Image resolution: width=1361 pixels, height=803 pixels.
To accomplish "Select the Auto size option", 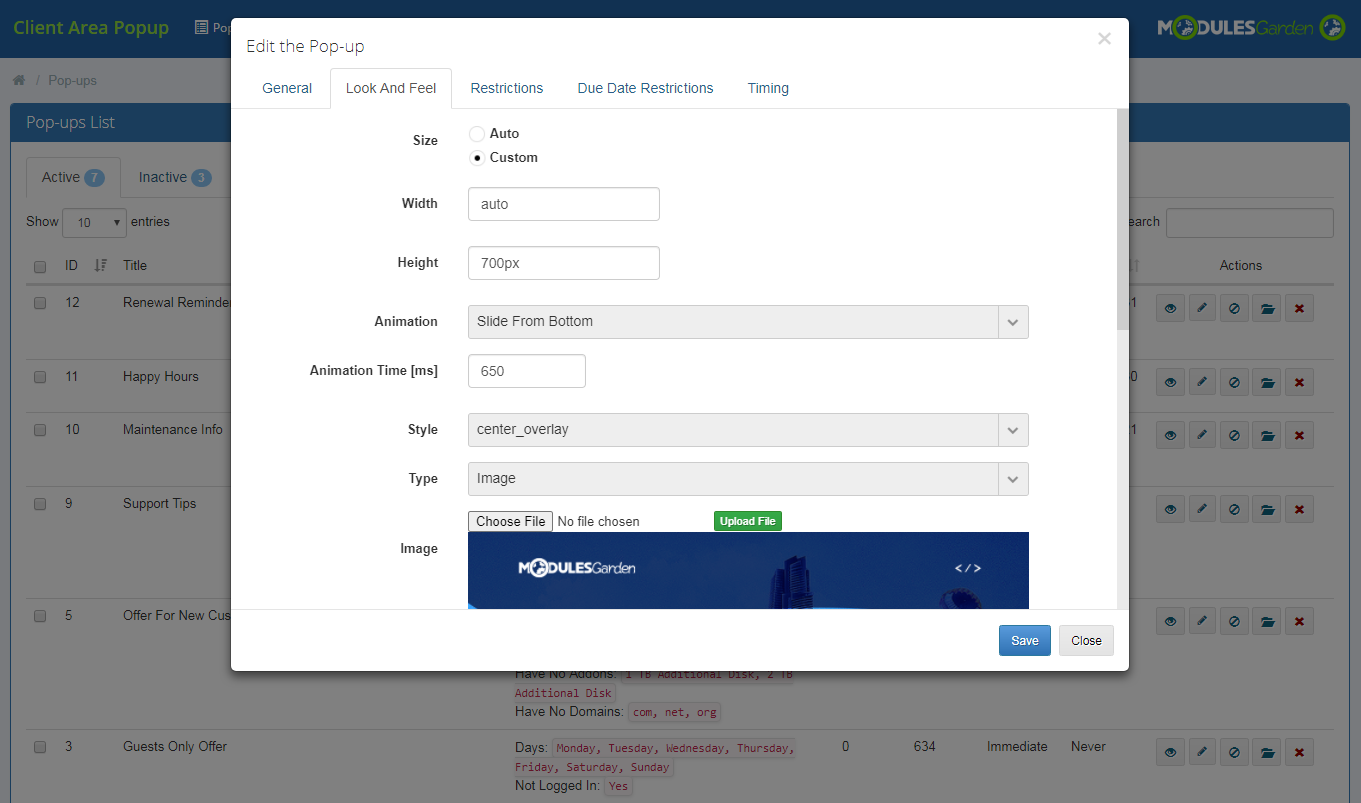I will [x=476, y=133].
